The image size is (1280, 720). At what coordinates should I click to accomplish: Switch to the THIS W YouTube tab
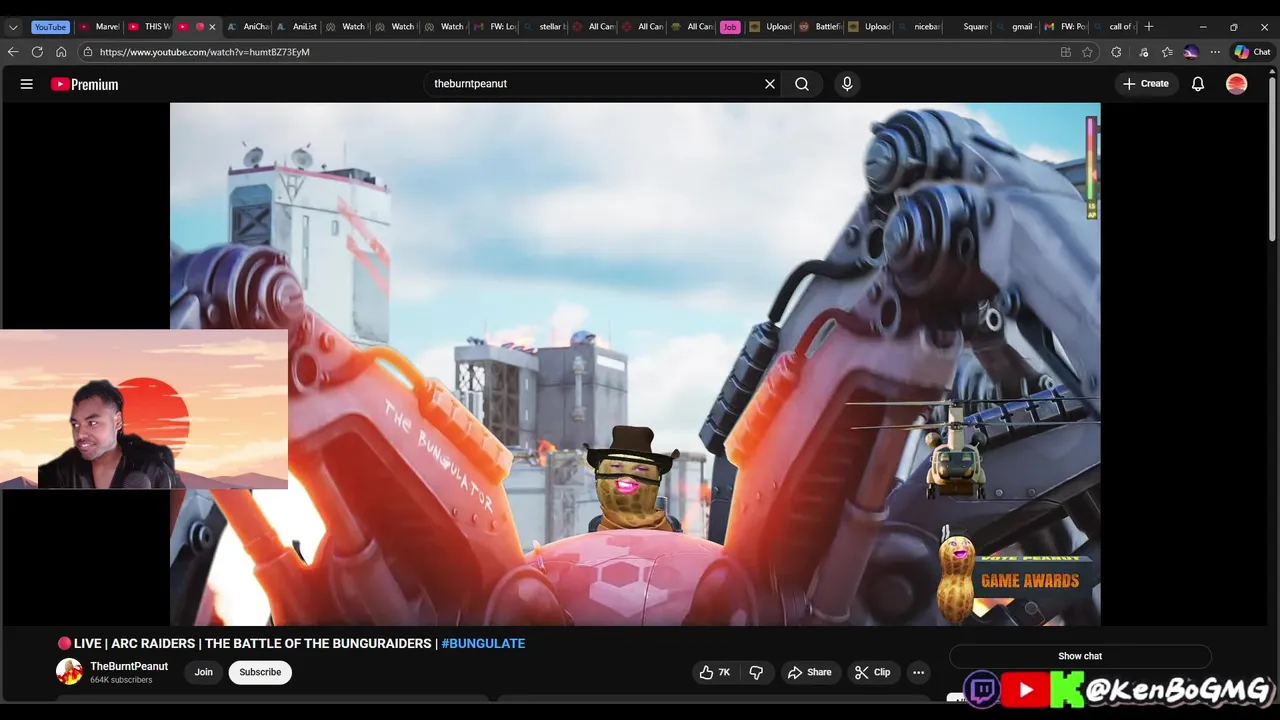point(148,27)
